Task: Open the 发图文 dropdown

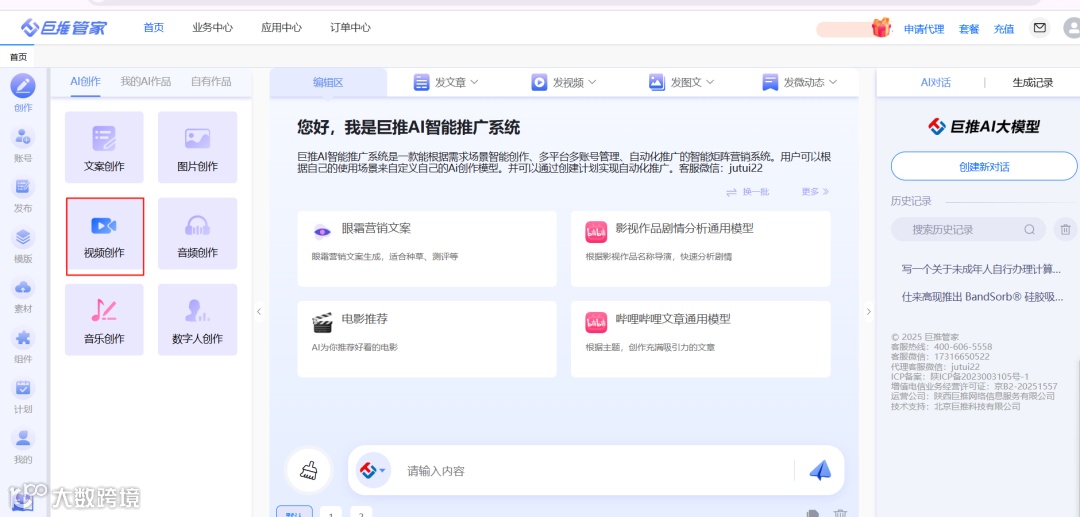Action: click(x=681, y=83)
